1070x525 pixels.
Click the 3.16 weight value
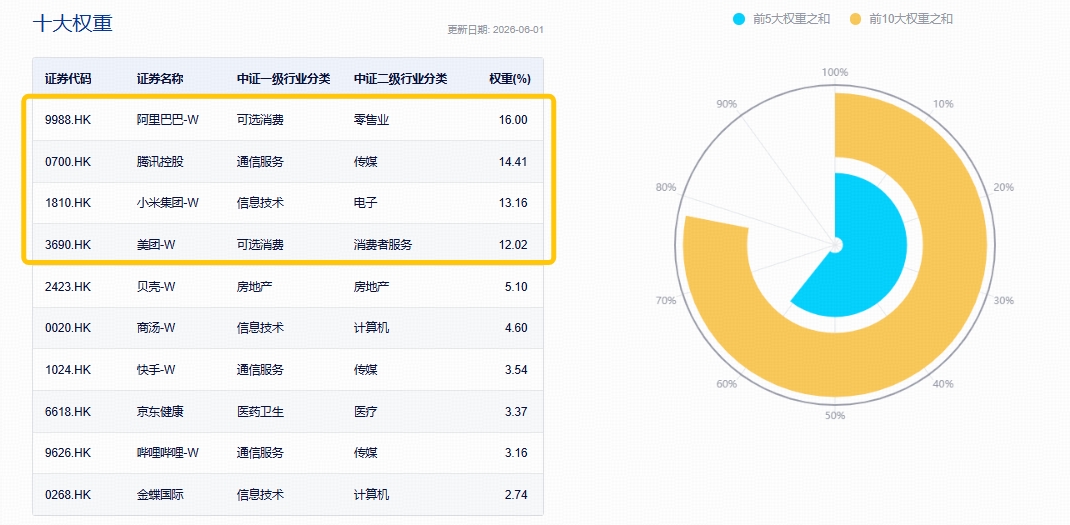click(516, 453)
